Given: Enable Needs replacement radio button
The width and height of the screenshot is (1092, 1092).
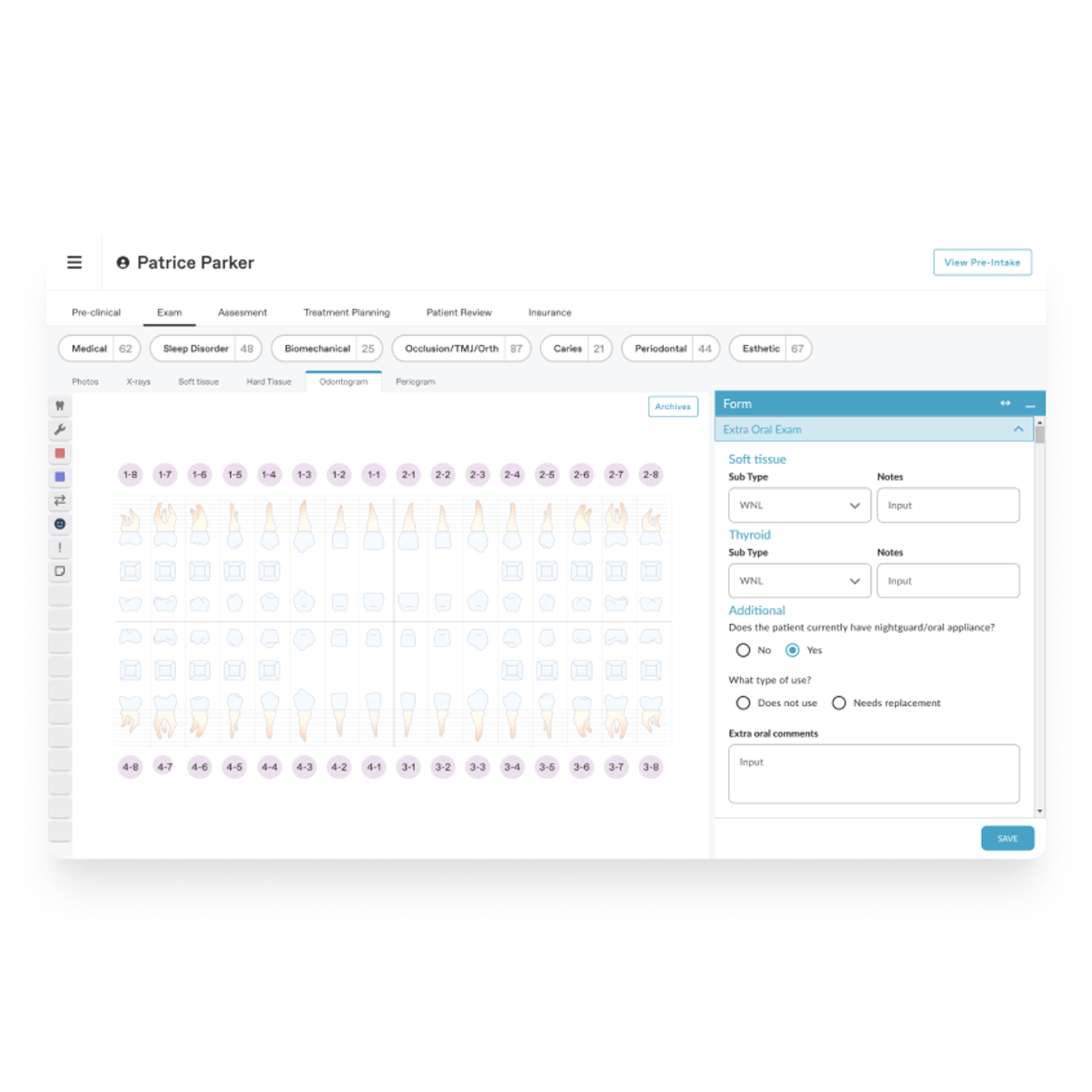Looking at the screenshot, I should (838, 702).
